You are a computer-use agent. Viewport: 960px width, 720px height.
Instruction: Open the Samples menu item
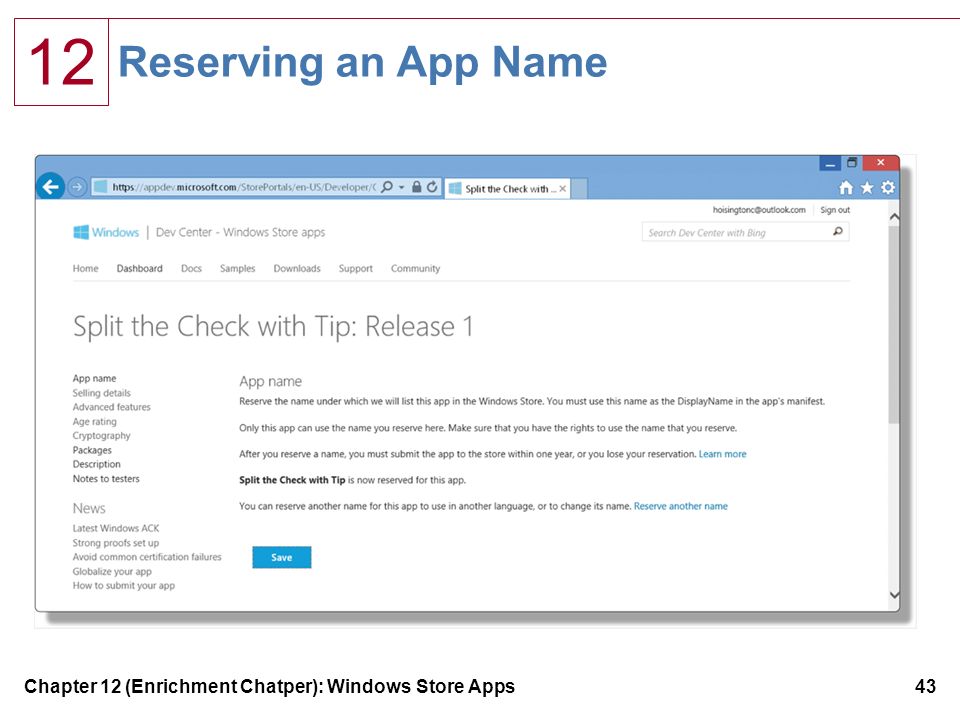point(238,268)
